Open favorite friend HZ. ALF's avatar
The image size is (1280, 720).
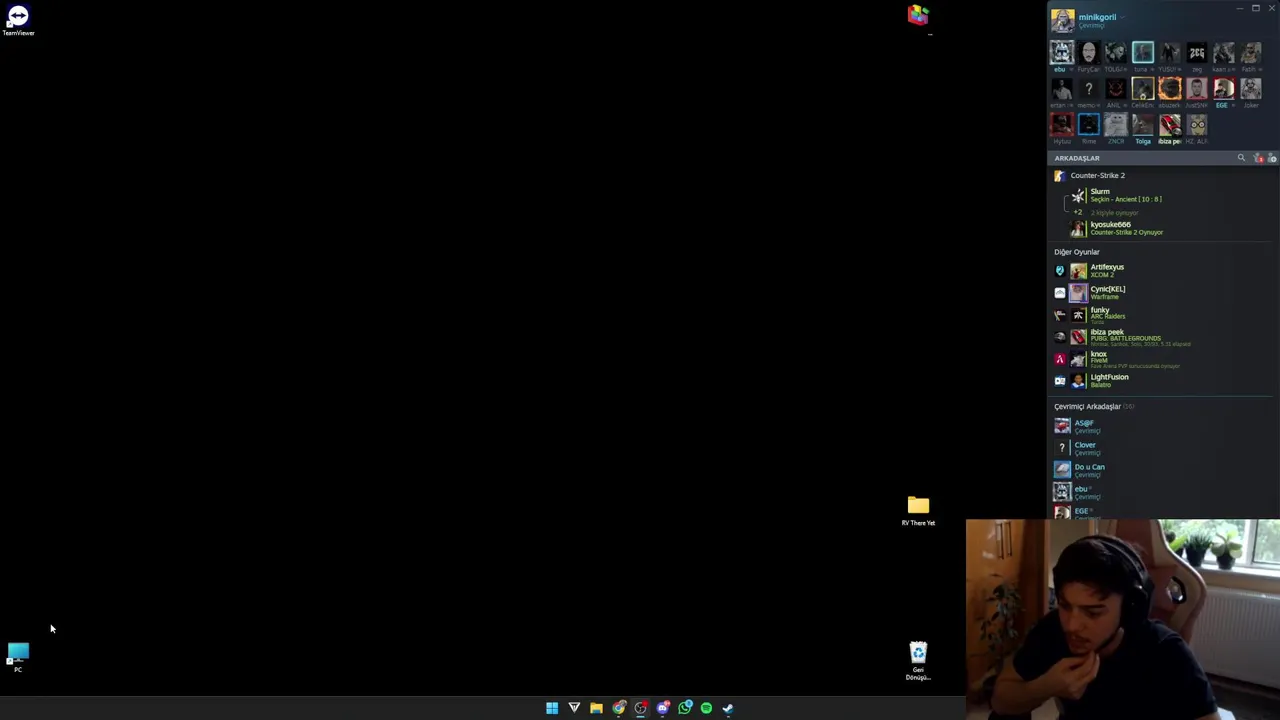pos(1197,124)
